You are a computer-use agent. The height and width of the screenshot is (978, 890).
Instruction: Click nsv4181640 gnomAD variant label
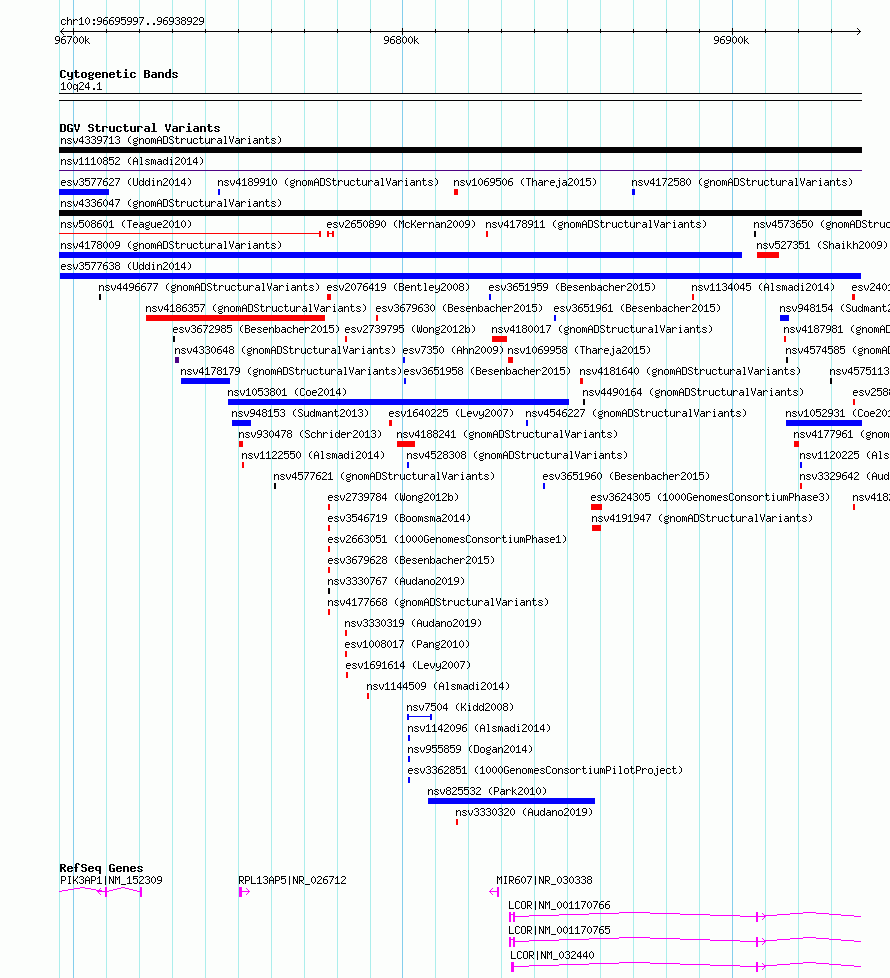(690, 372)
